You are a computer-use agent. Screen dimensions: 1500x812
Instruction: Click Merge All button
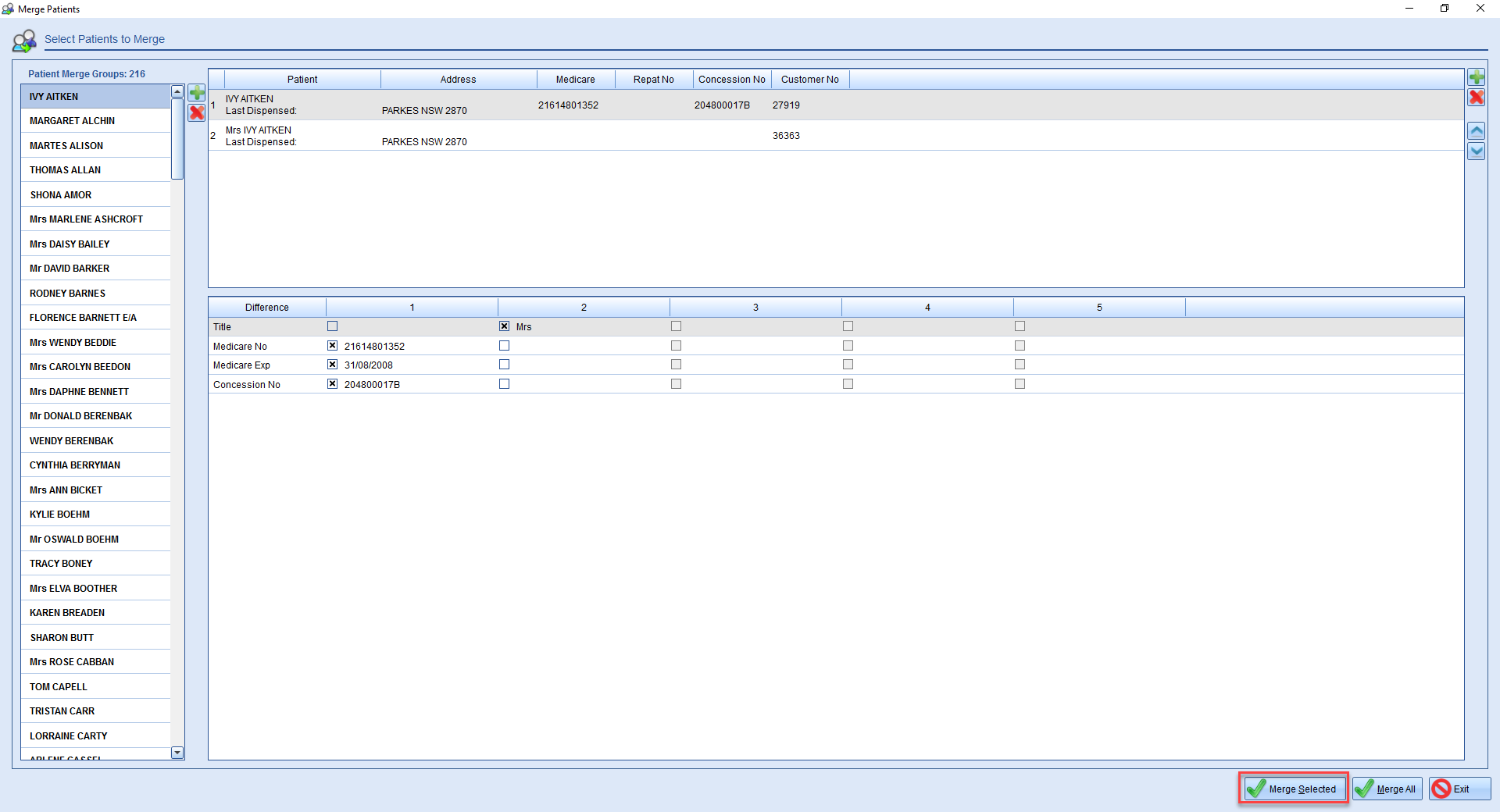click(x=1387, y=789)
